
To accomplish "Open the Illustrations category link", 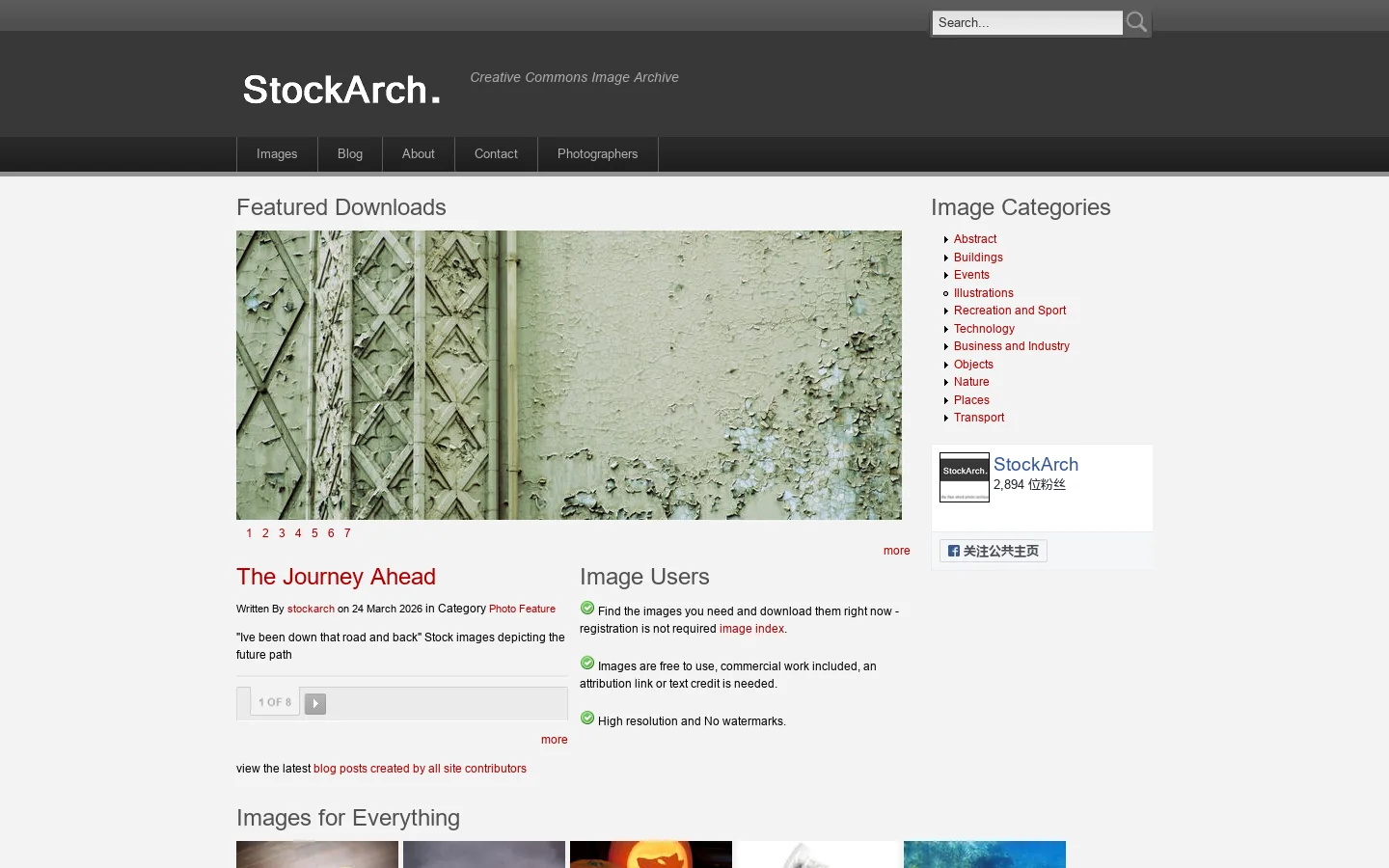I will (x=983, y=293).
